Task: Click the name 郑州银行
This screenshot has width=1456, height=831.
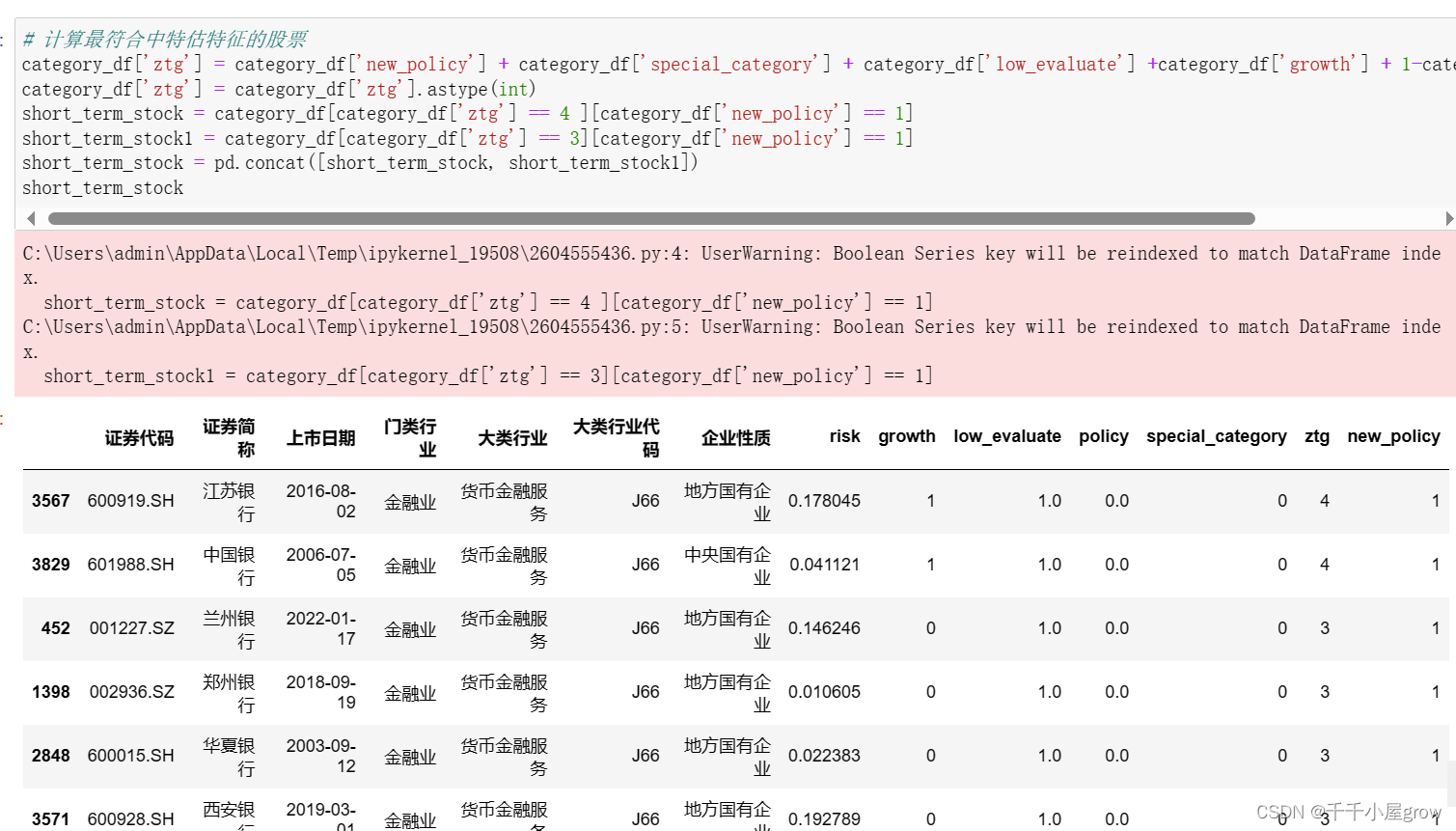Action: (229, 693)
